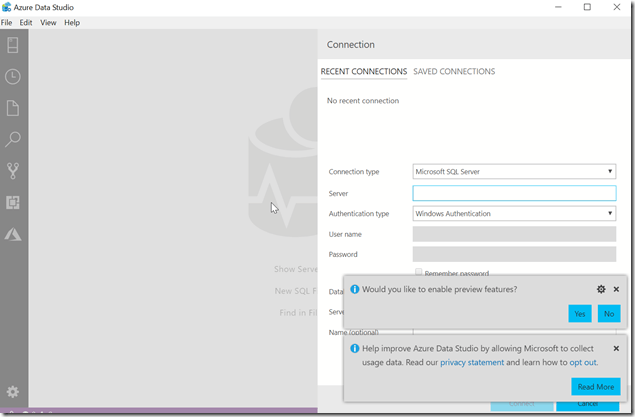Click the 'No recent connection' text
This screenshot has height=417, width=635.
[x=363, y=101]
